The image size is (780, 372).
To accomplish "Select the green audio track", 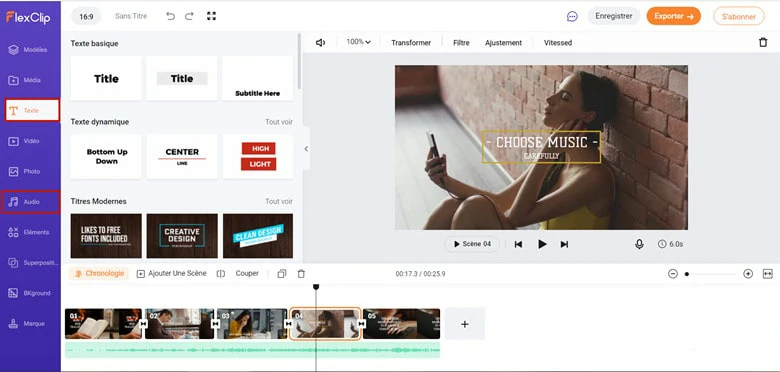I will [x=252, y=350].
